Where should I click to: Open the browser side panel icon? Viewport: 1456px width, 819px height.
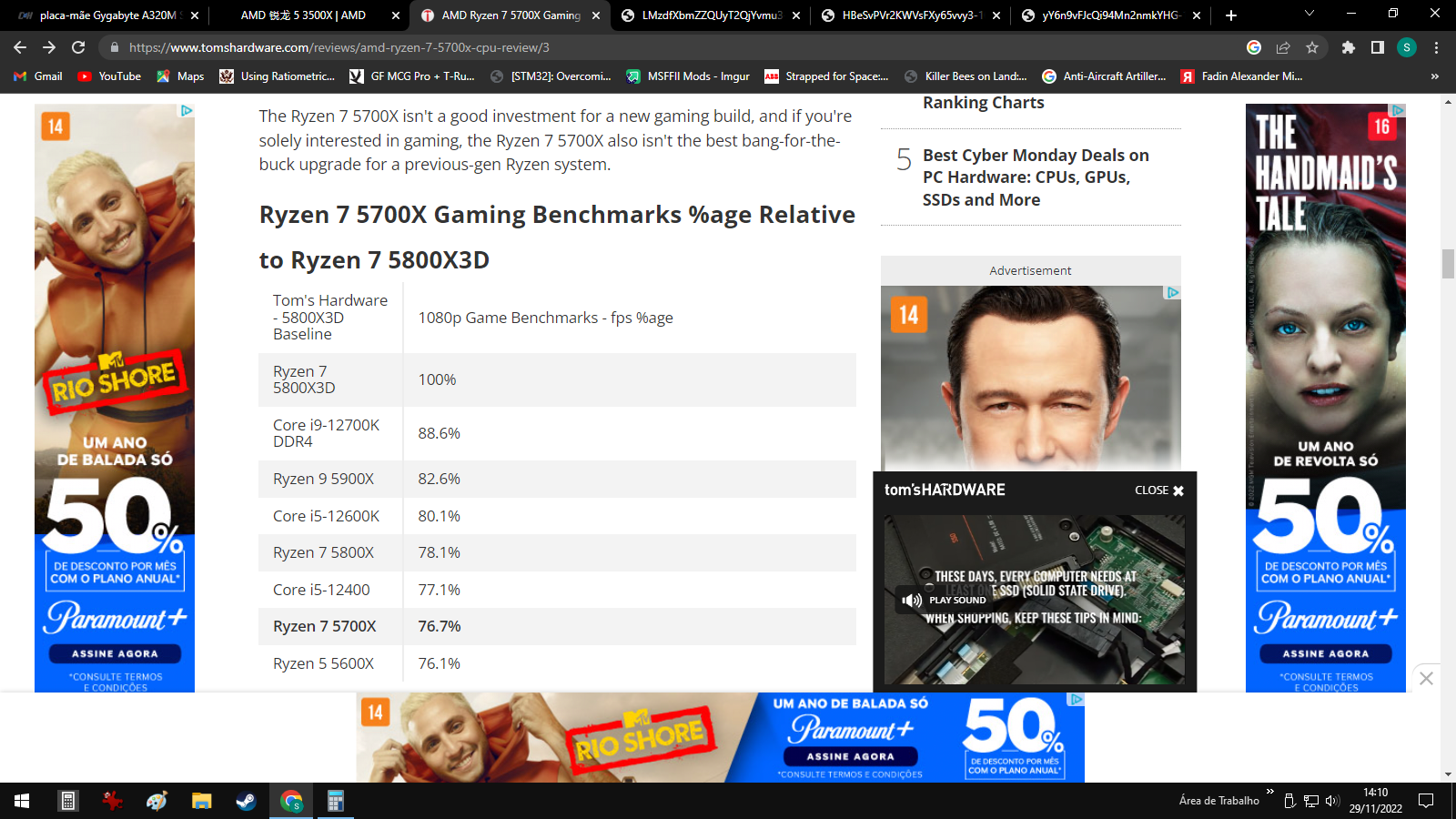[1378, 47]
